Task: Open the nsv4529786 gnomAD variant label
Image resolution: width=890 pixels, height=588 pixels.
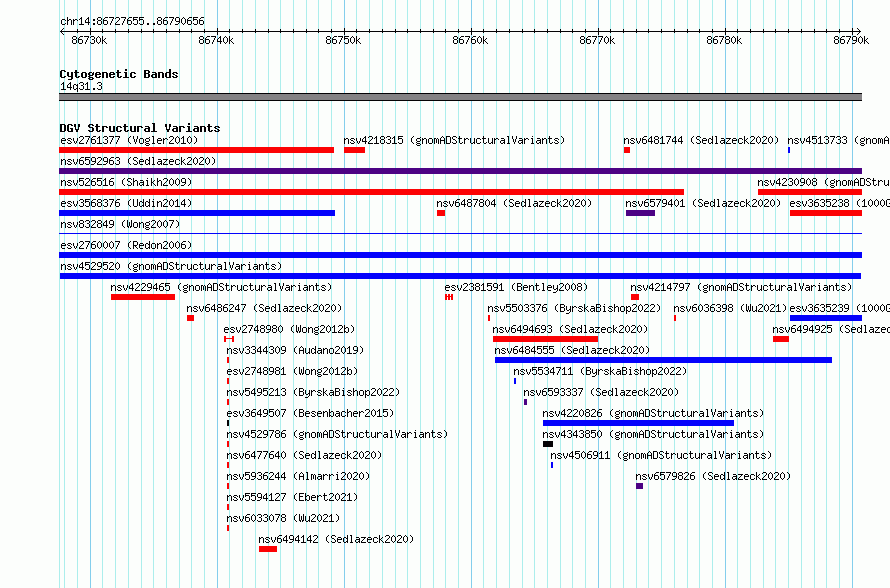Action: [x=337, y=434]
